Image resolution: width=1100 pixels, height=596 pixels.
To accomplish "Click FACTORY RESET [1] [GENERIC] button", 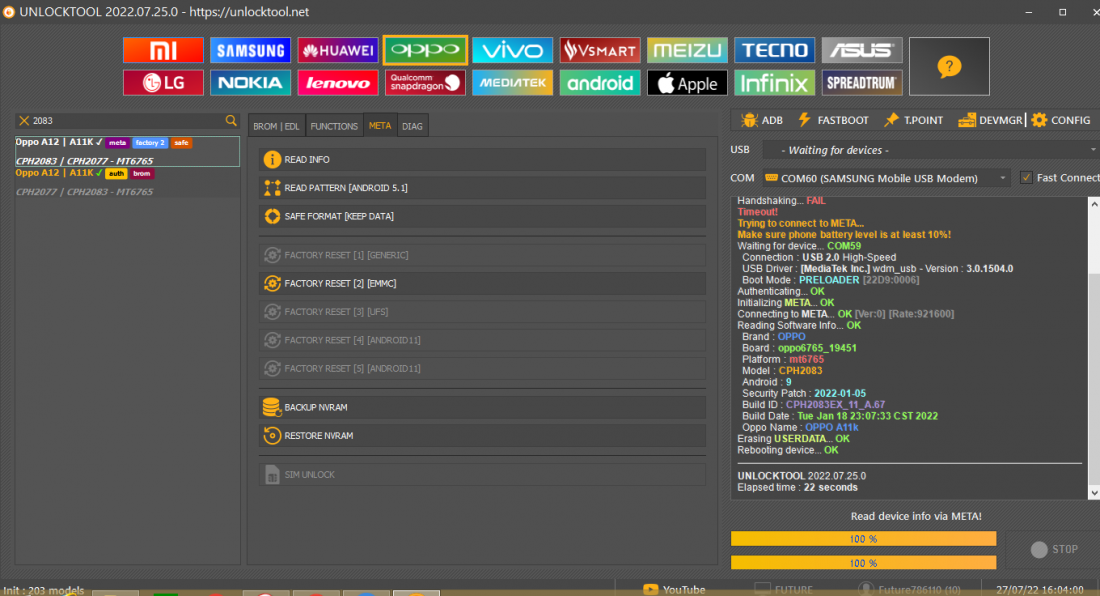I will click(483, 255).
